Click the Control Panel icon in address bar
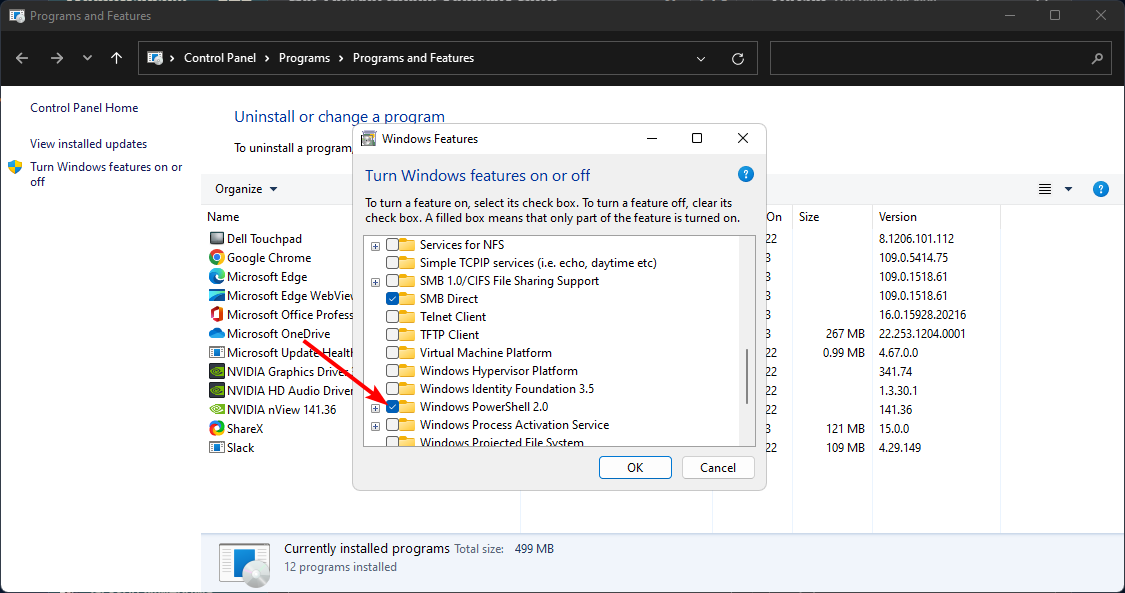 [155, 58]
